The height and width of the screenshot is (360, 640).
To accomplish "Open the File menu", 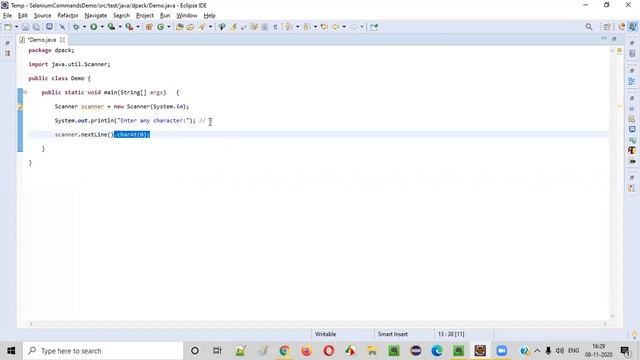I will pyautogui.click(x=7, y=16).
